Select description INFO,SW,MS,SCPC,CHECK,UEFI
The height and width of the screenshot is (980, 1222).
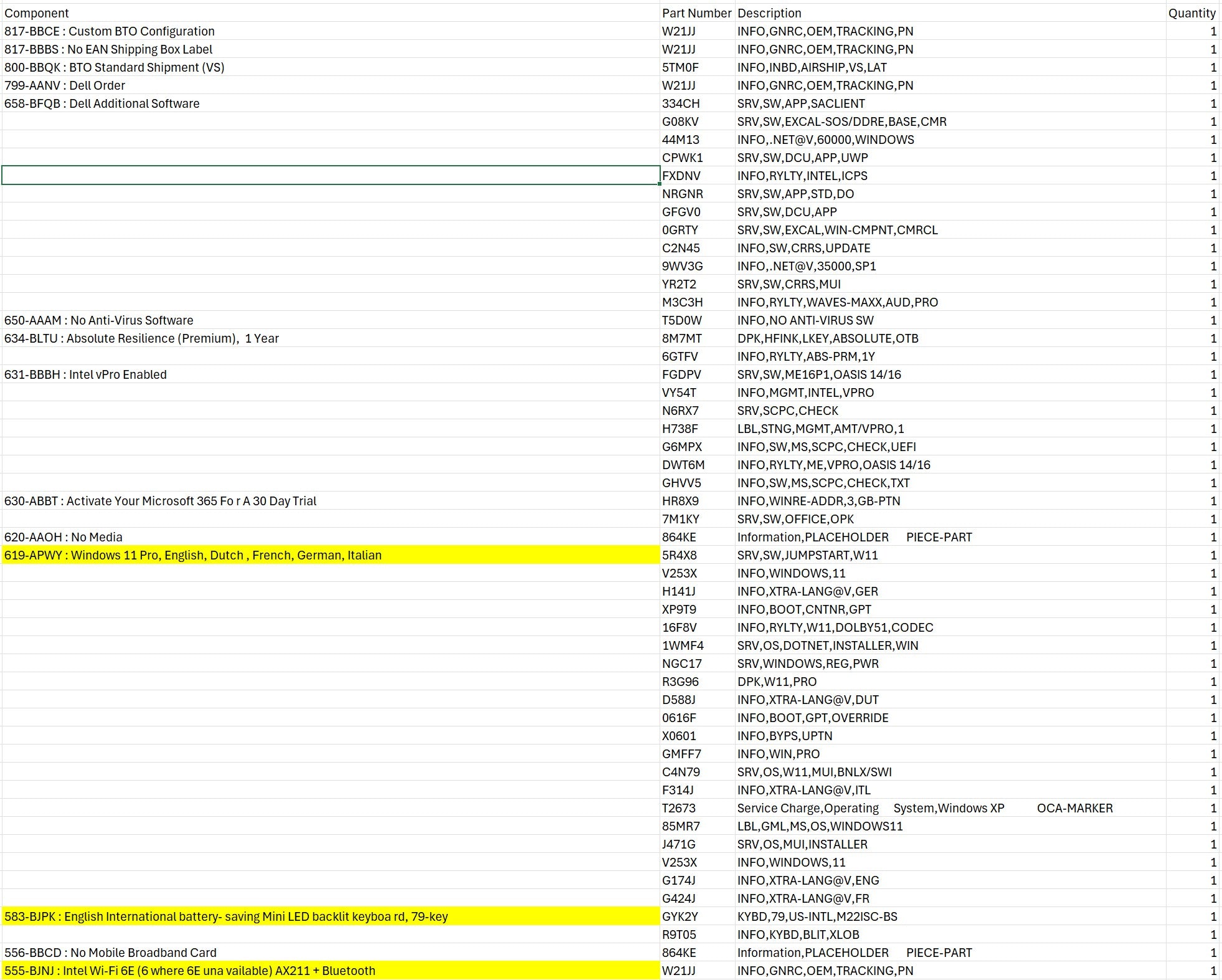tap(950, 447)
